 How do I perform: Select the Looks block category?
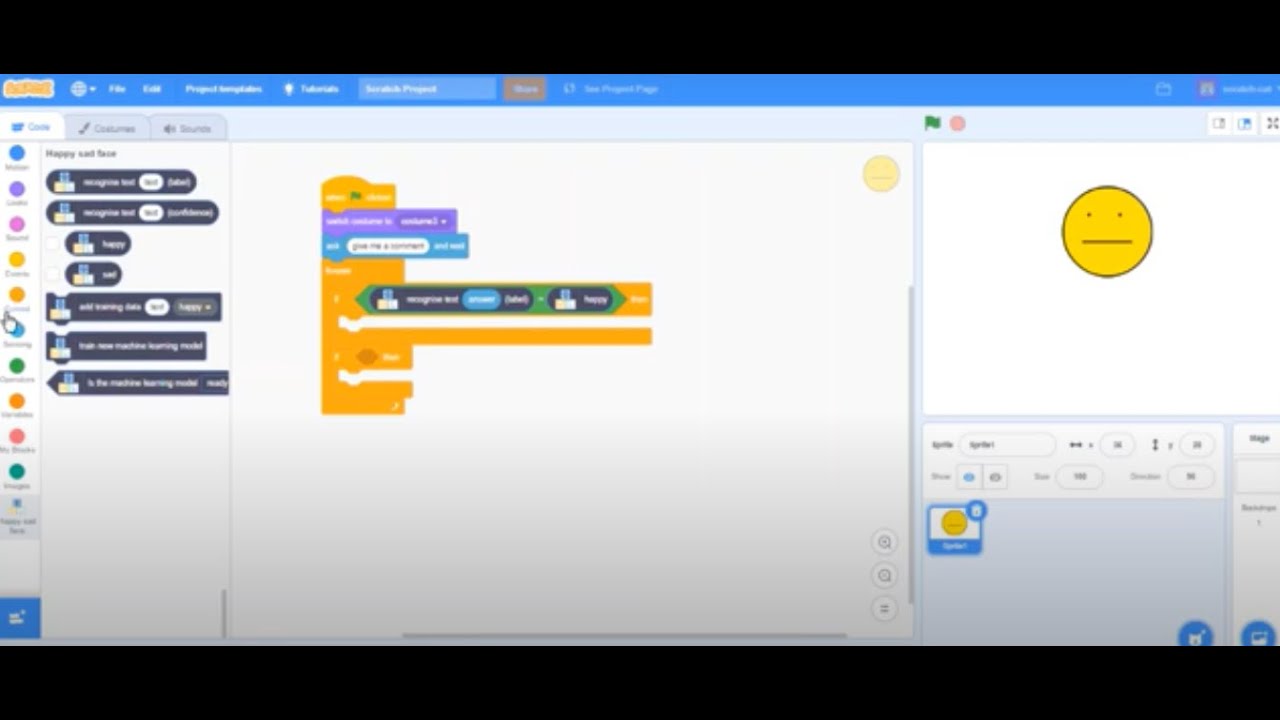(17, 193)
